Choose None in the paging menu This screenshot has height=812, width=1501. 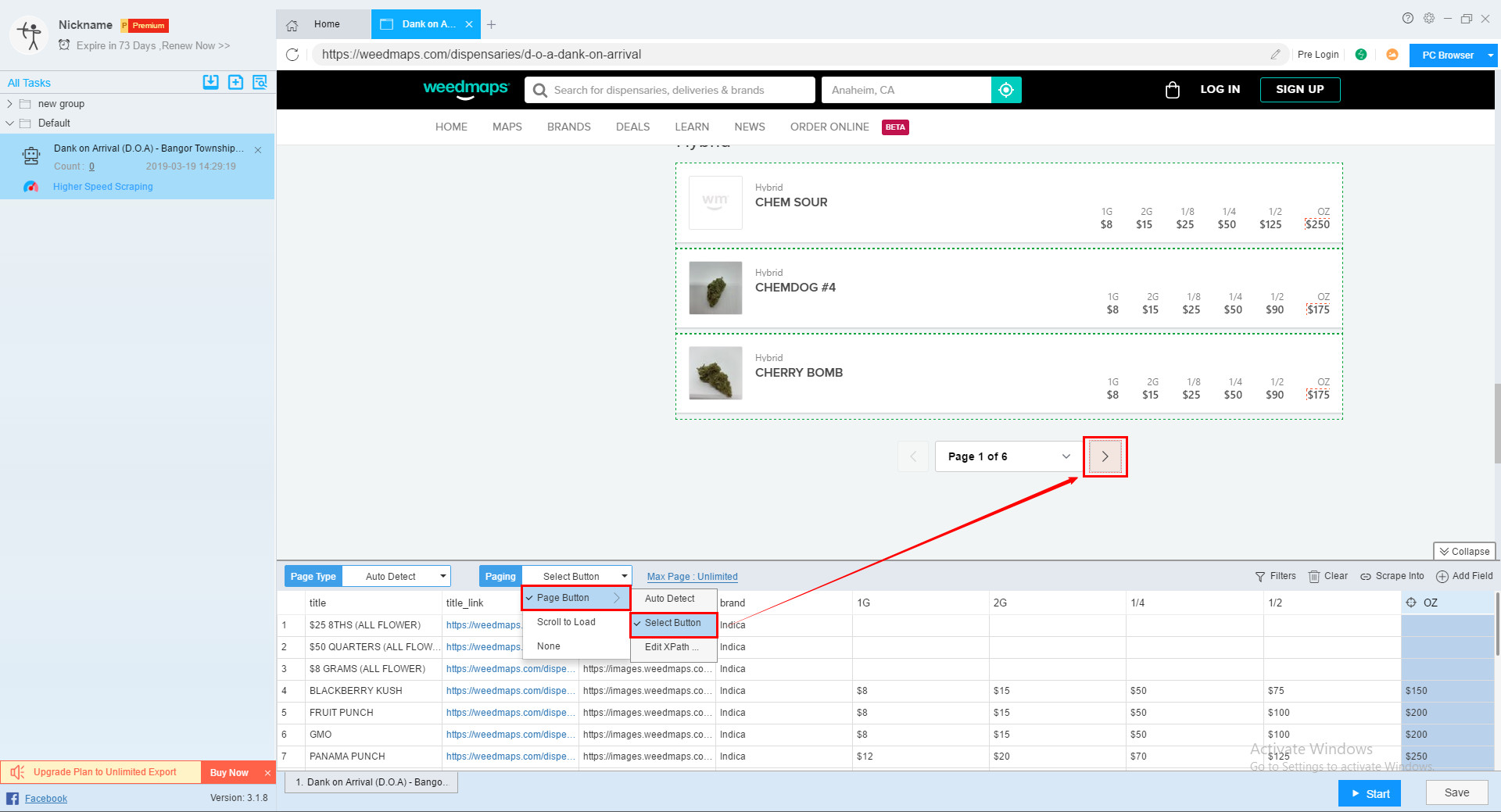[x=575, y=646]
